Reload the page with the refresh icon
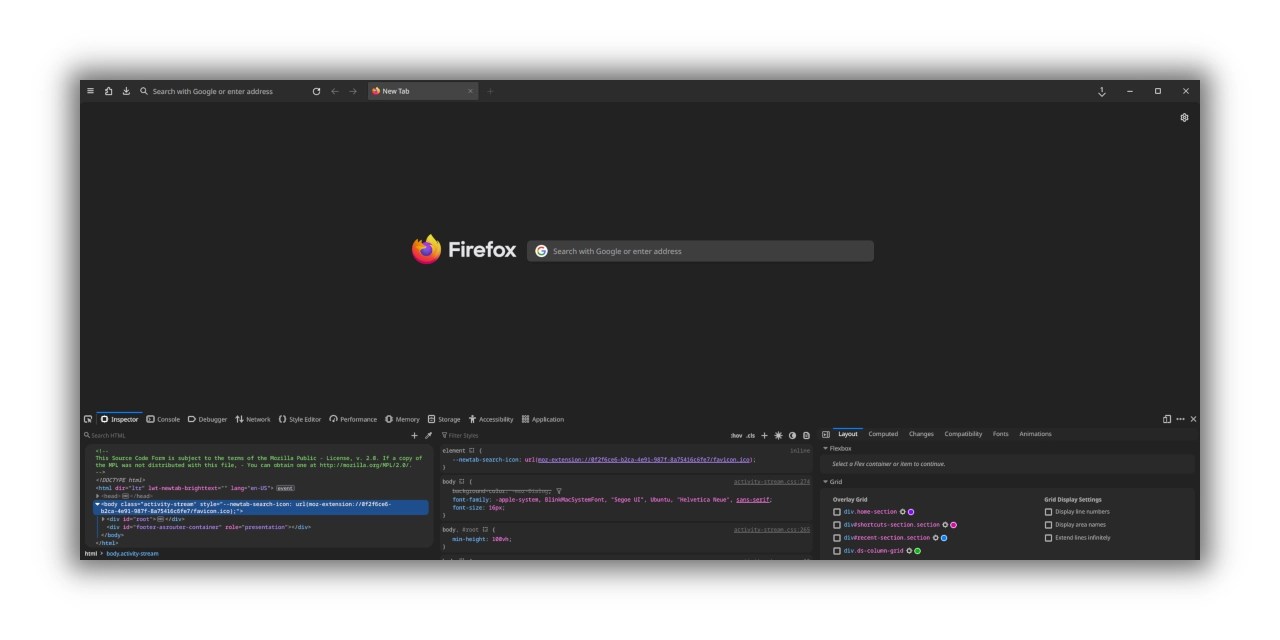1280x640 pixels. (x=316, y=91)
